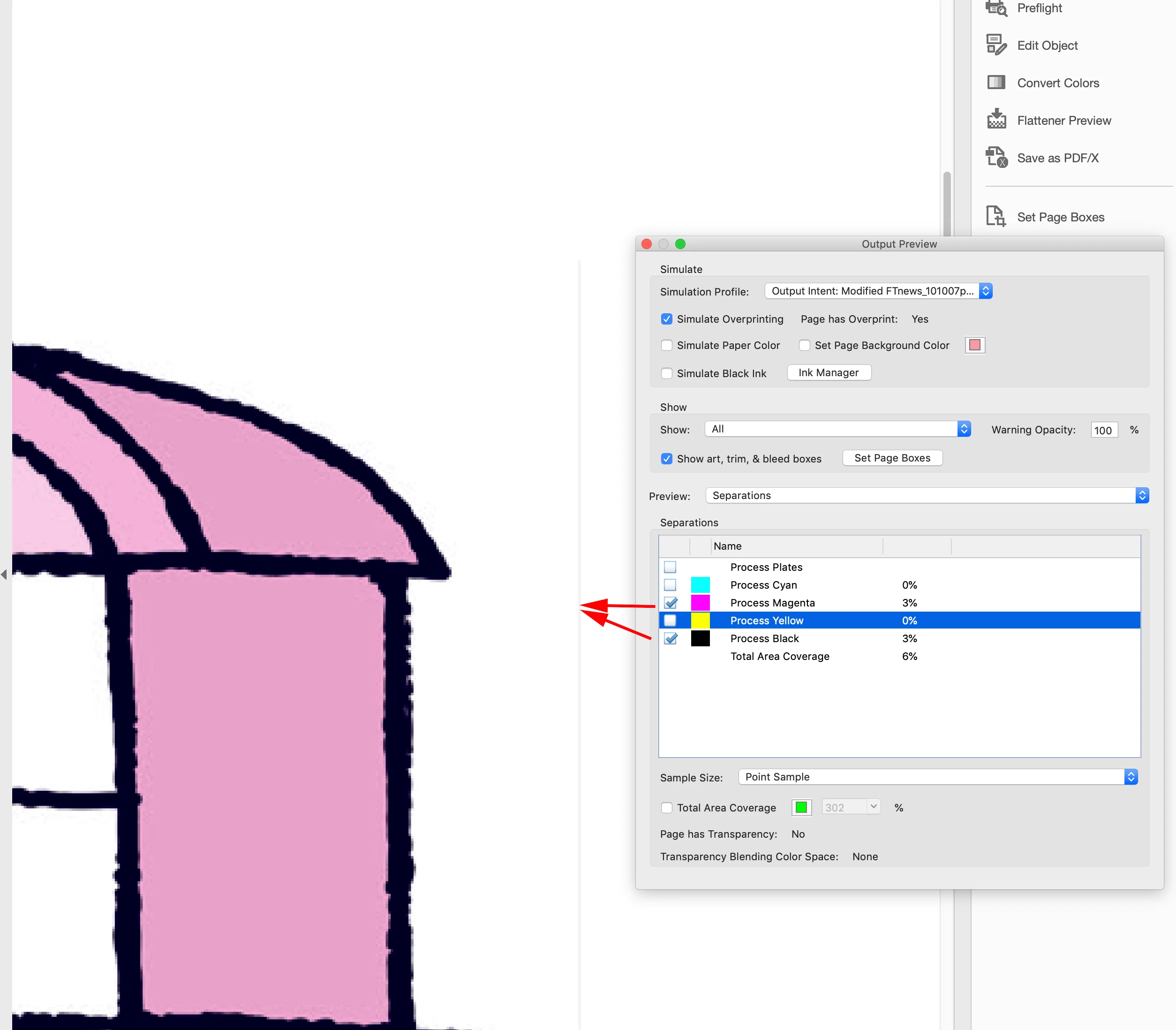
Task: Click the Preflight tool icon
Action: coord(996,8)
